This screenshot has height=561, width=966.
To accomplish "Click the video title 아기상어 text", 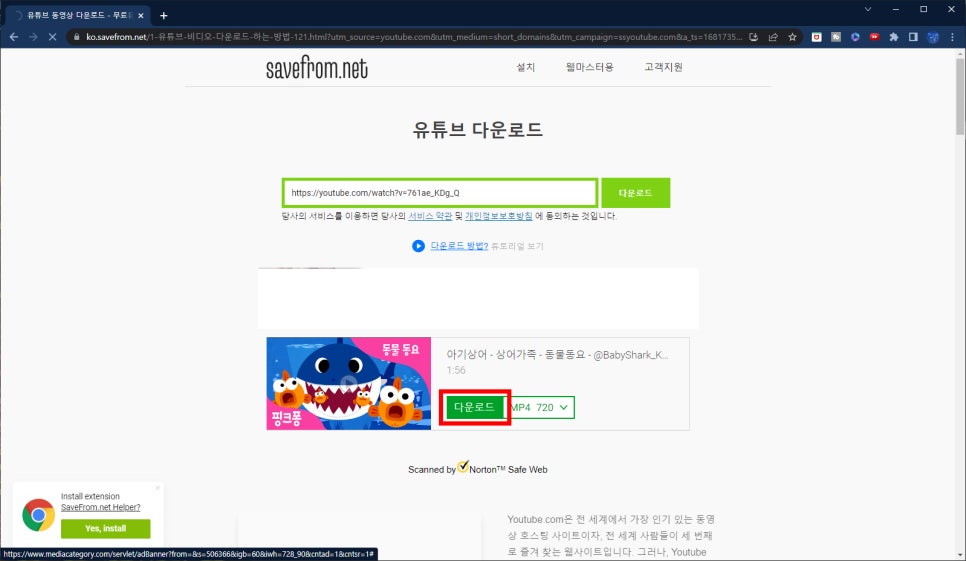I will [x=557, y=355].
